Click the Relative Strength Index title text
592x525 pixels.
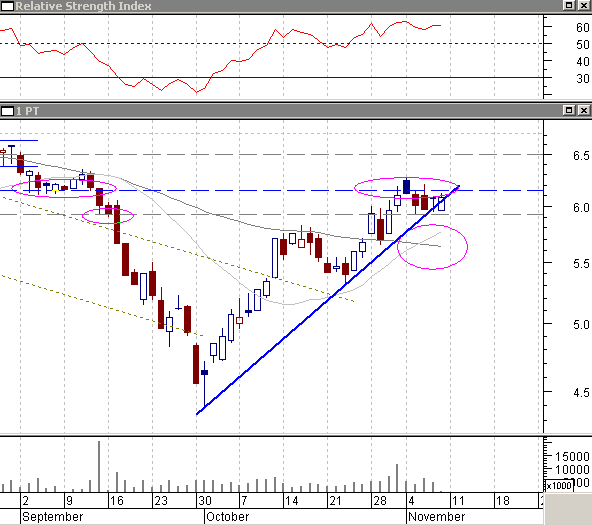[x=83, y=6]
